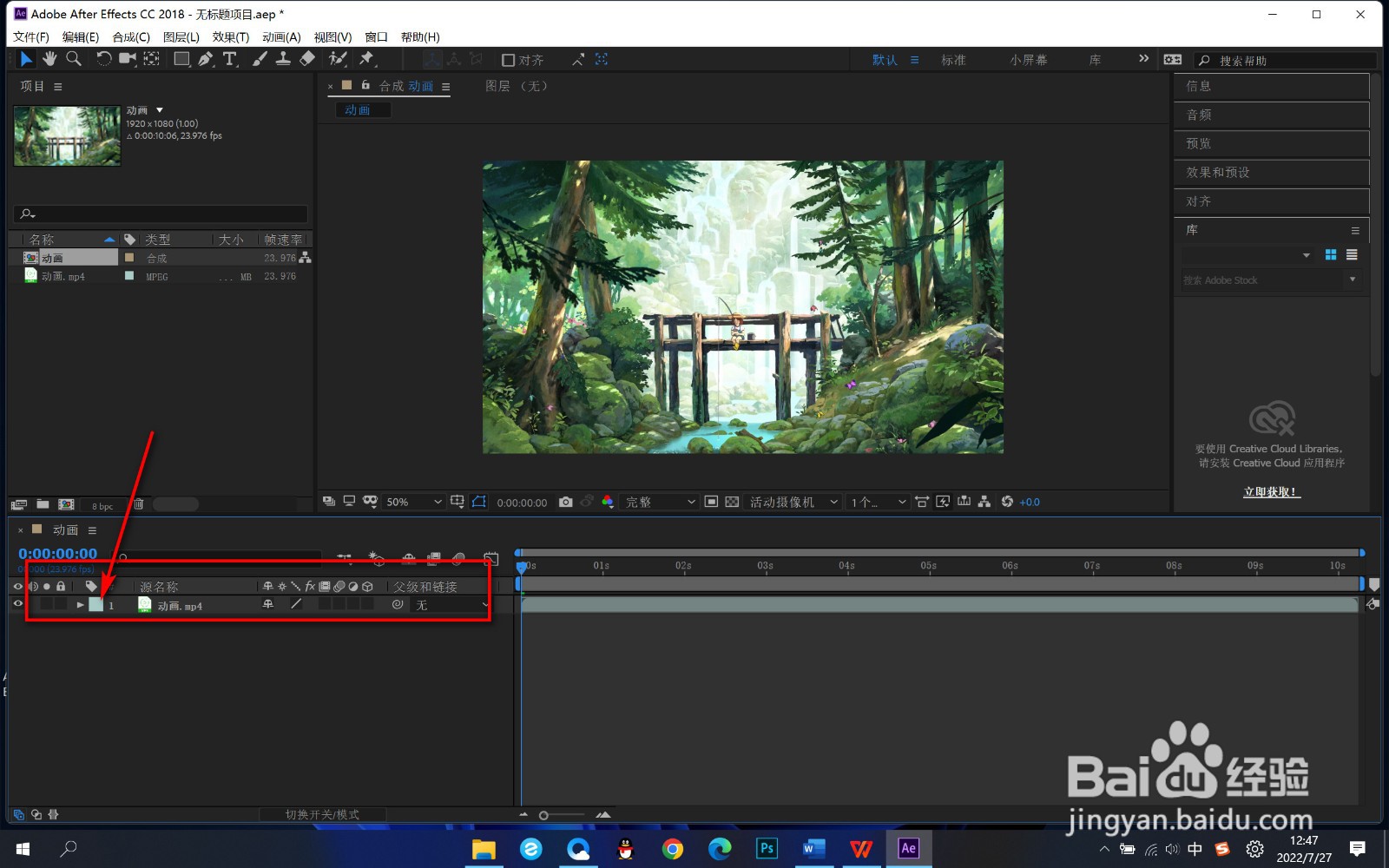
Task: Click the Graph Editor icon in timeline
Action: click(491, 558)
